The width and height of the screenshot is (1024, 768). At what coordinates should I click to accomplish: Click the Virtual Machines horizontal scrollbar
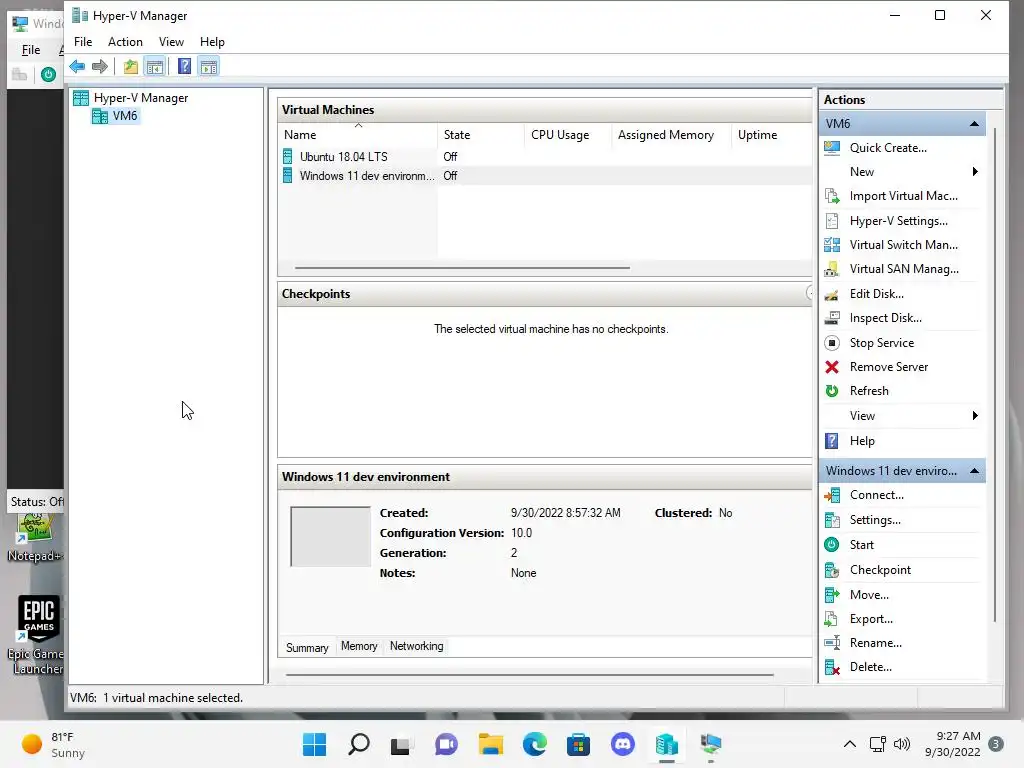462,268
